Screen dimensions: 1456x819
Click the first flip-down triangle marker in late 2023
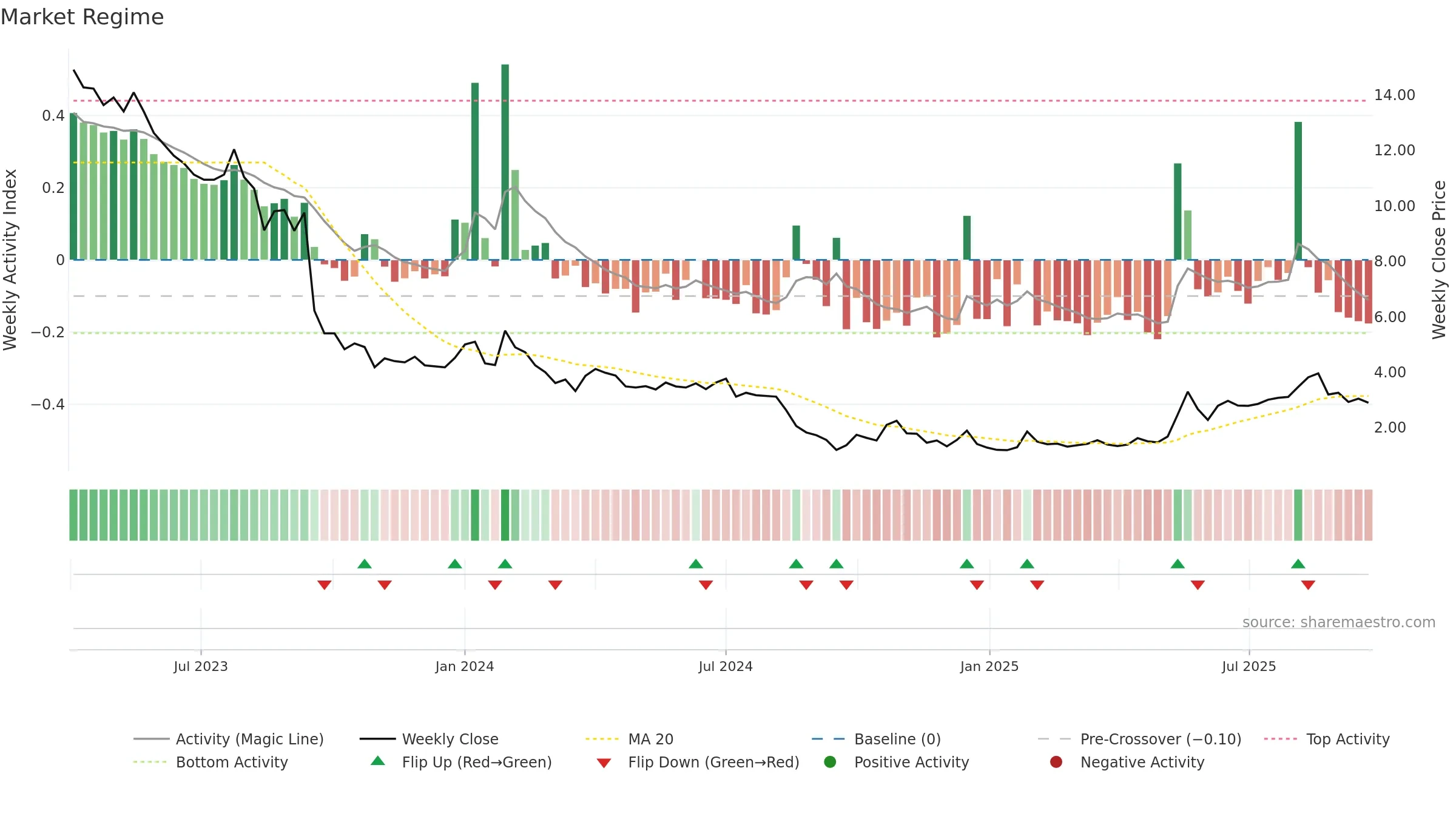pos(325,585)
